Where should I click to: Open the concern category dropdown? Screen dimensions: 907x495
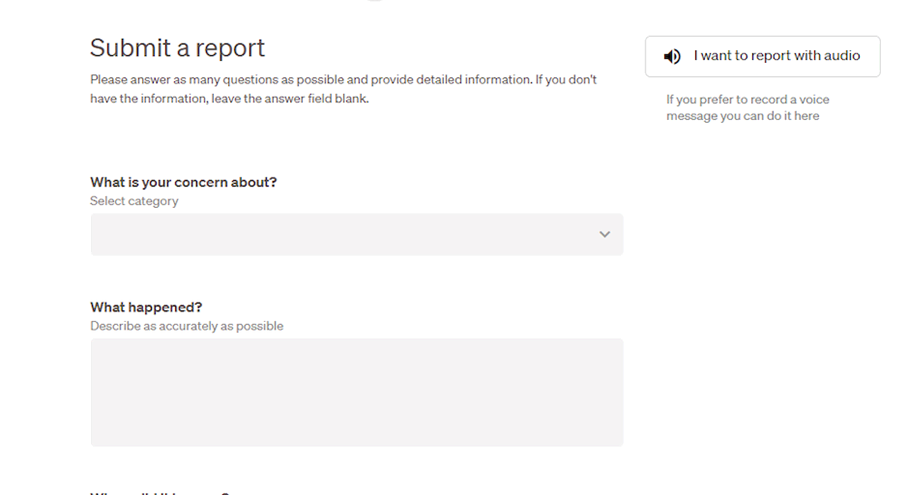pos(357,234)
